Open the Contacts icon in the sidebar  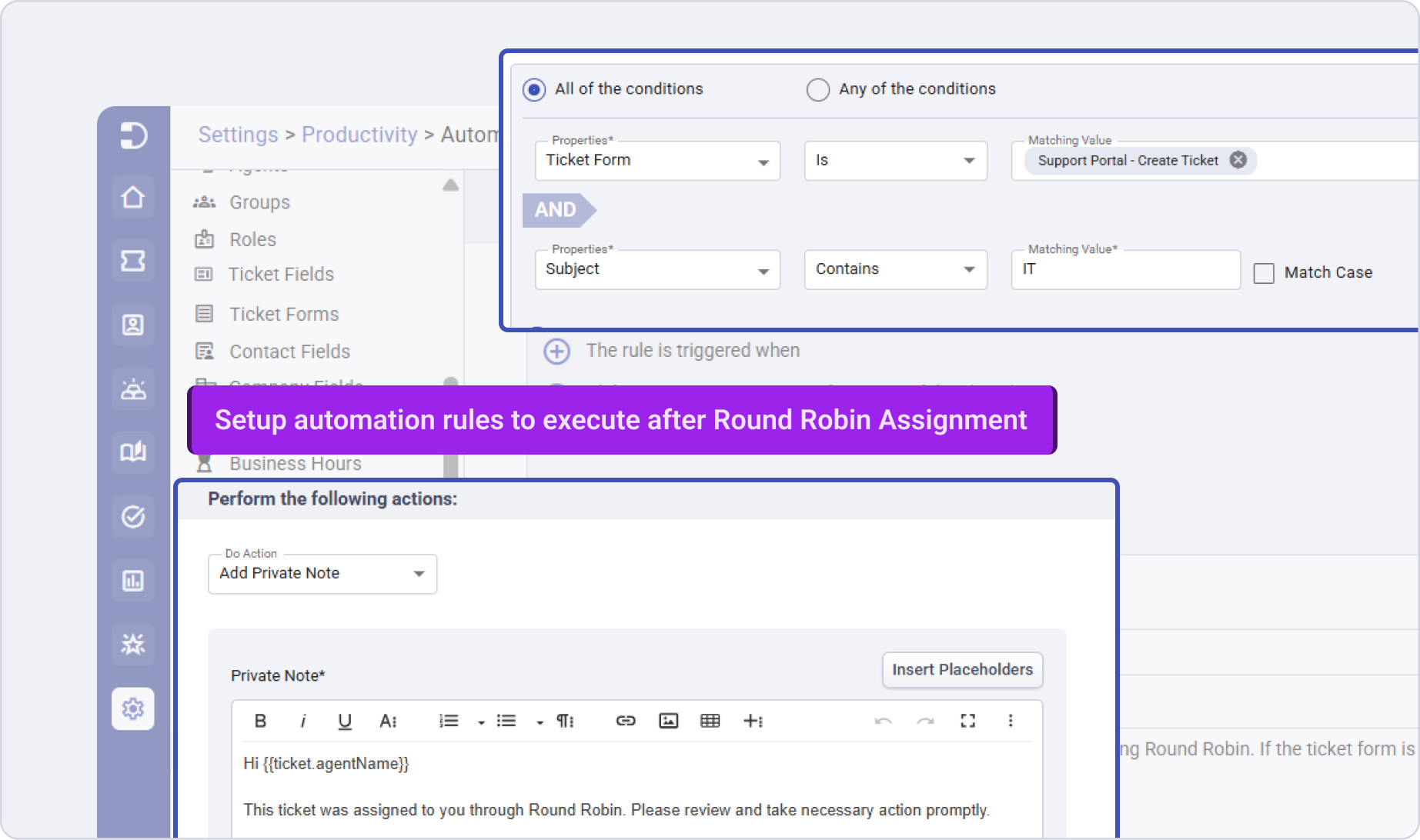[133, 325]
